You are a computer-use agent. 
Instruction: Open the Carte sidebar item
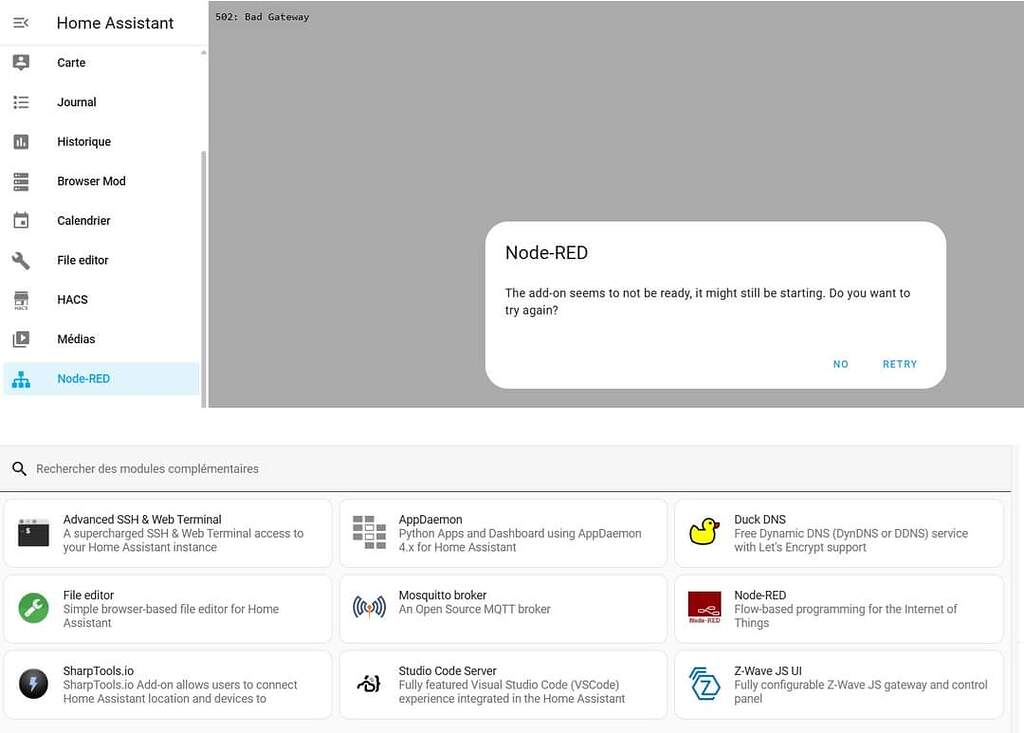click(x=71, y=62)
